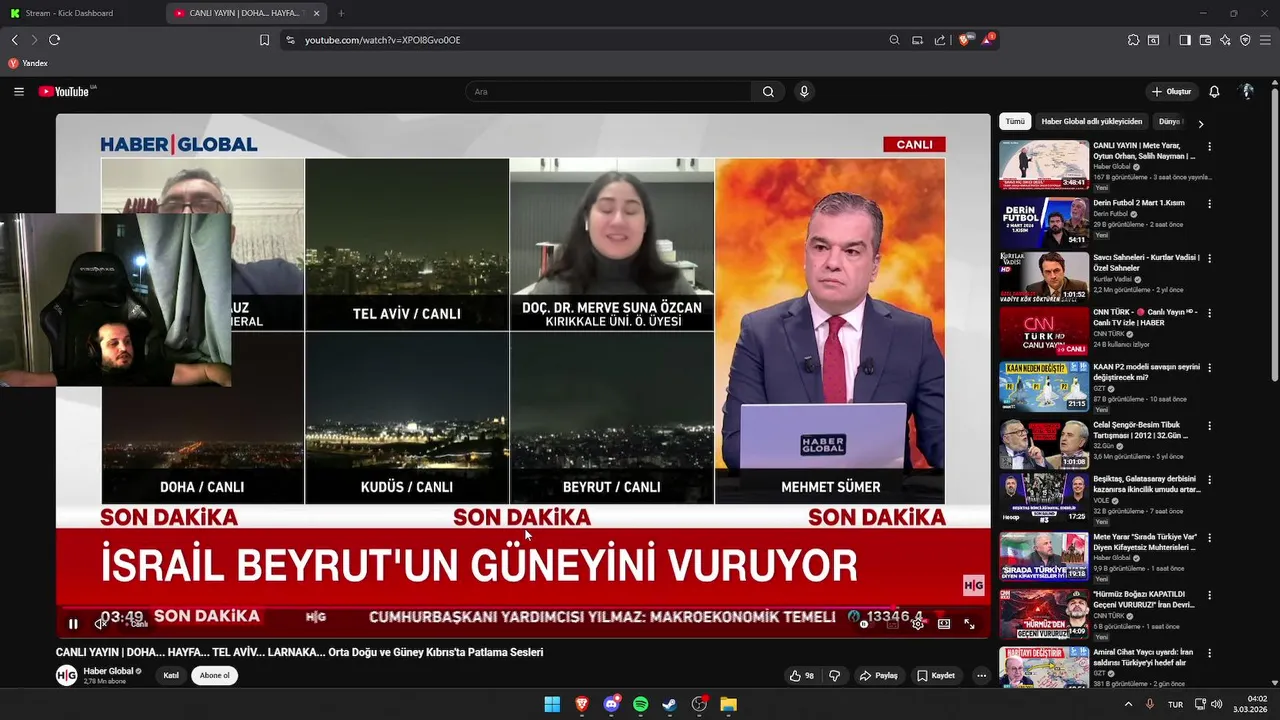Screen dimensions: 1280x720
Task: Select the 'Tümü' filter chip
Action: click(x=1015, y=122)
